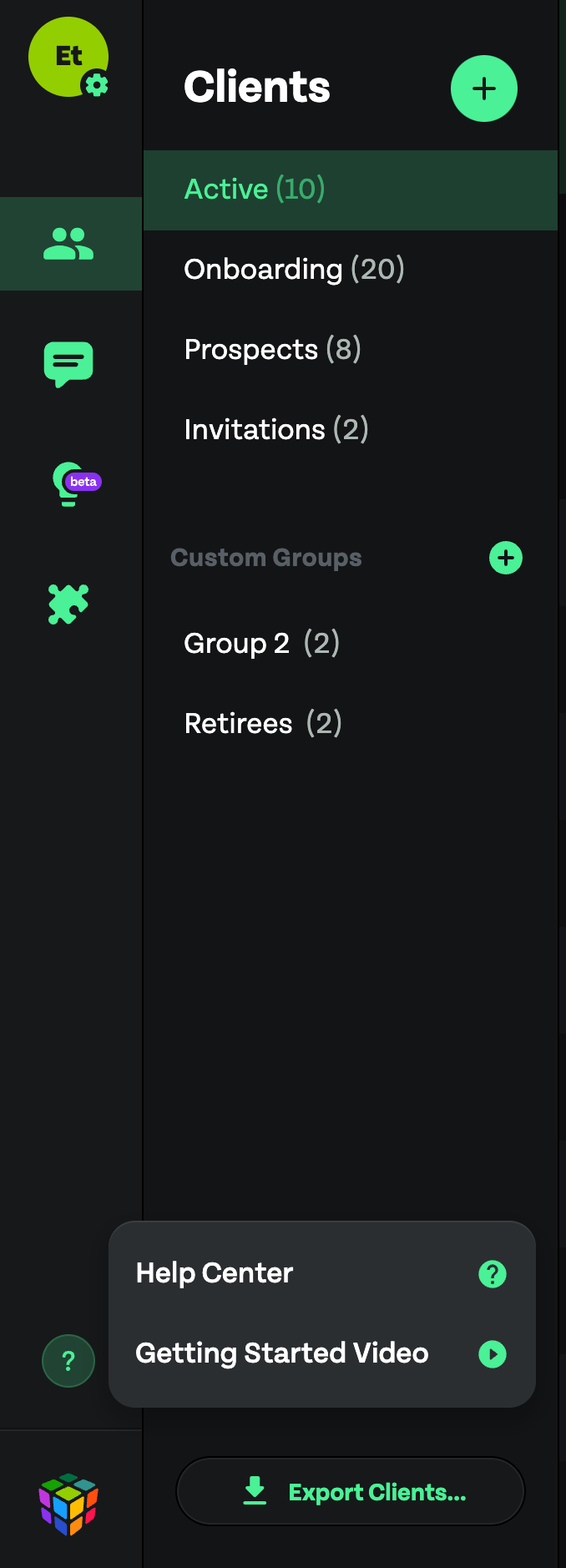Image resolution: width=566 pixels, height=1568 pixels.
Task: Select the Active clients filter
Action: click(253, 190)
